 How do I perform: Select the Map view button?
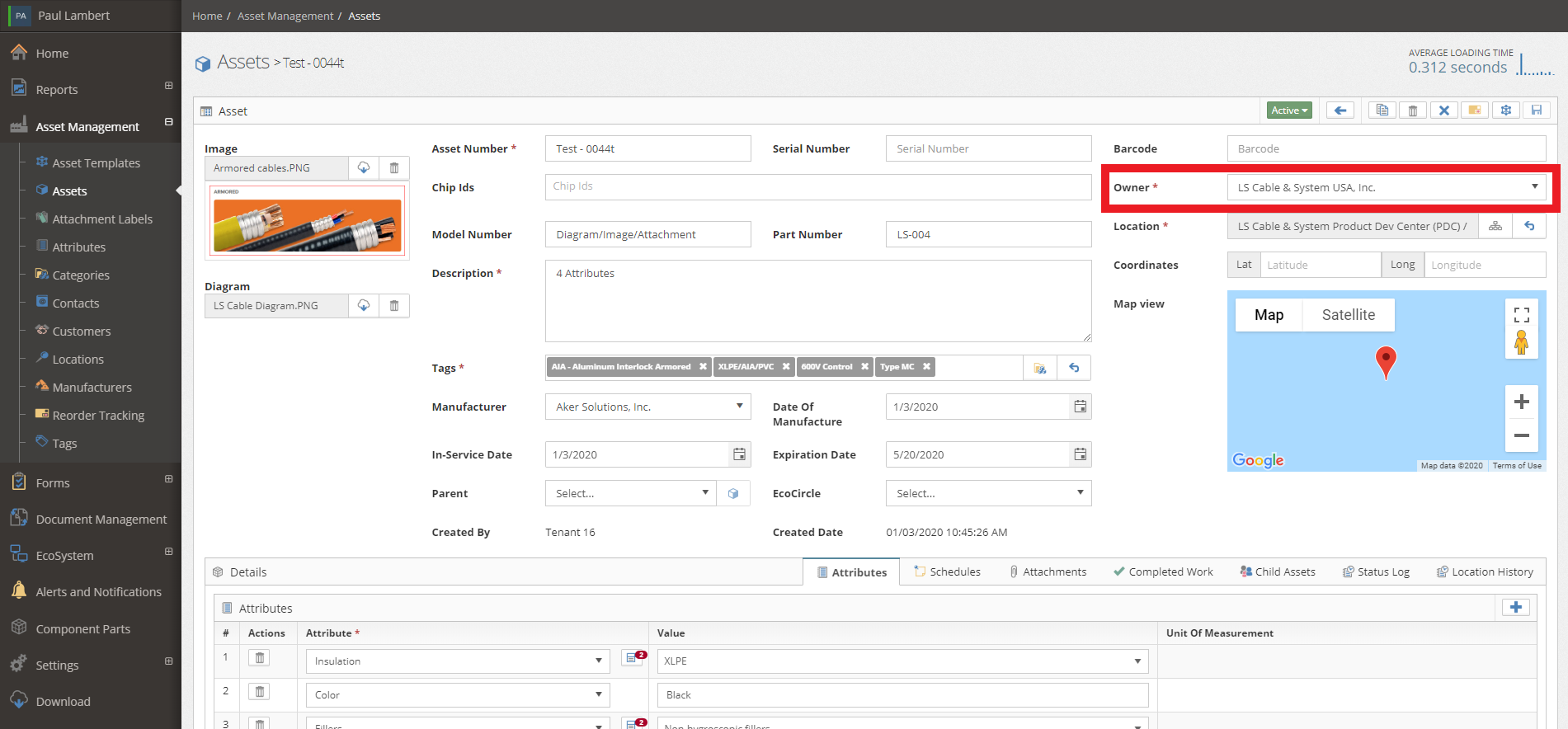pos(1269,315)
